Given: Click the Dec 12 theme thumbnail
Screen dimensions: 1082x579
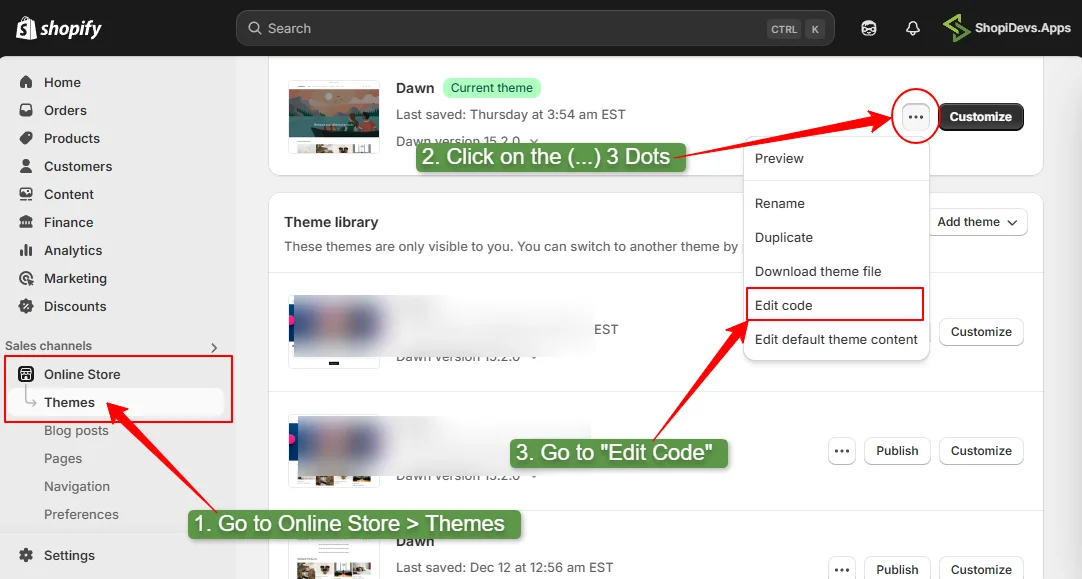Looking at the screenshot, I should (334, 560).
